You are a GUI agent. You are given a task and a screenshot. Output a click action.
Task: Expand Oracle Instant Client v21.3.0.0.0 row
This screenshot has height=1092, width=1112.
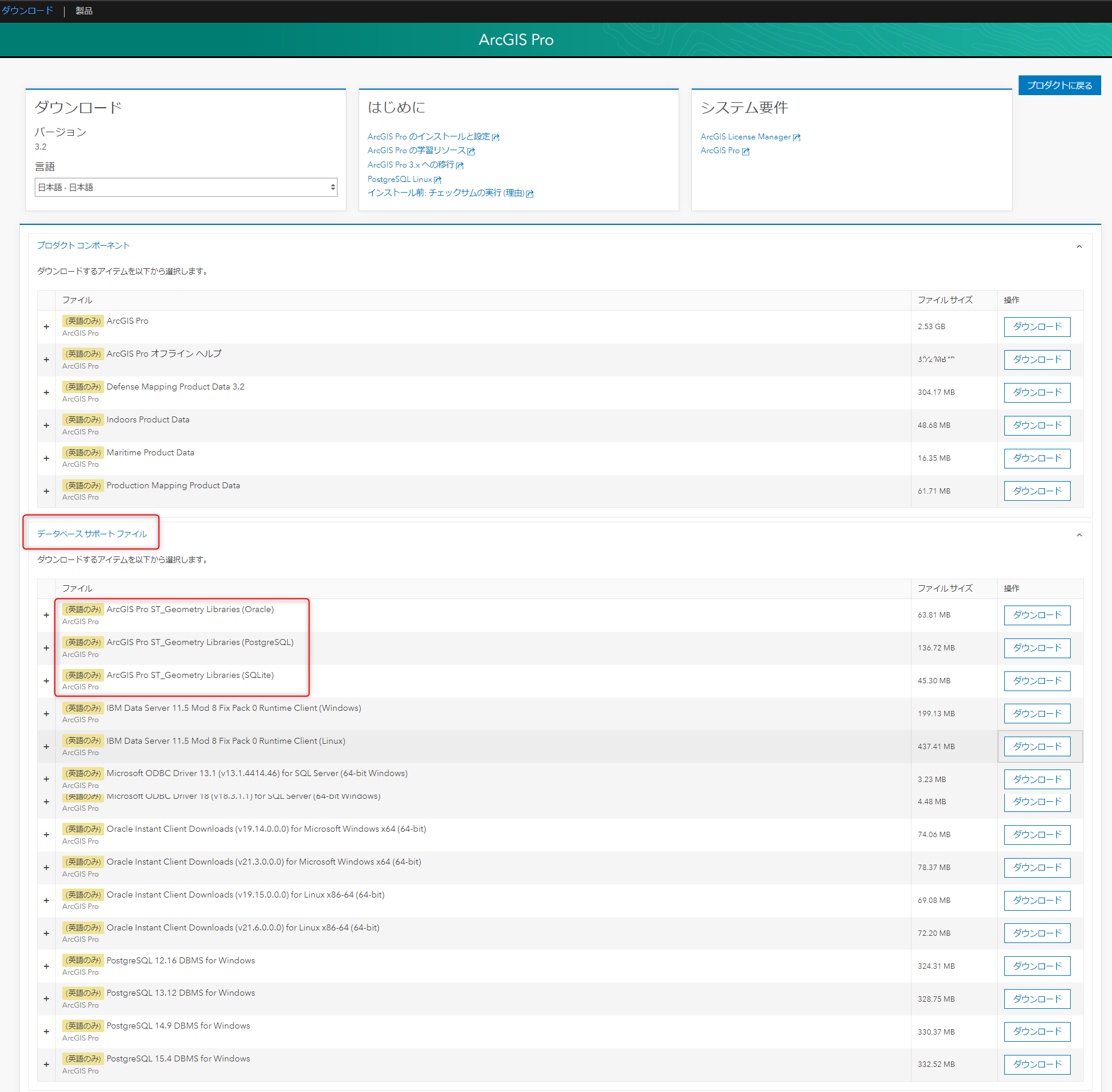(x=46, y=868)
